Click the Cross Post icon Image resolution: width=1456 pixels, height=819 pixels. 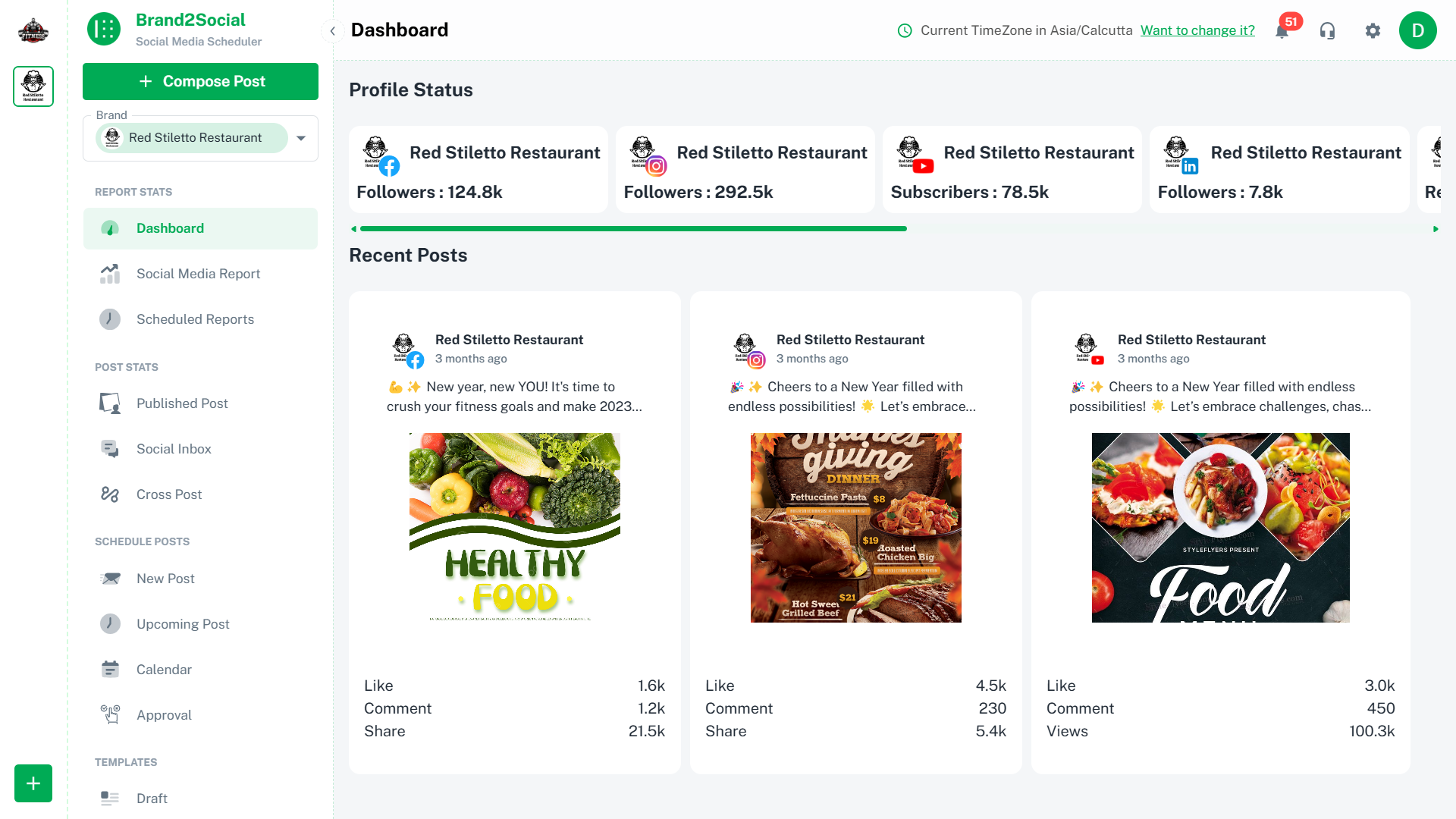click(110, 494)
